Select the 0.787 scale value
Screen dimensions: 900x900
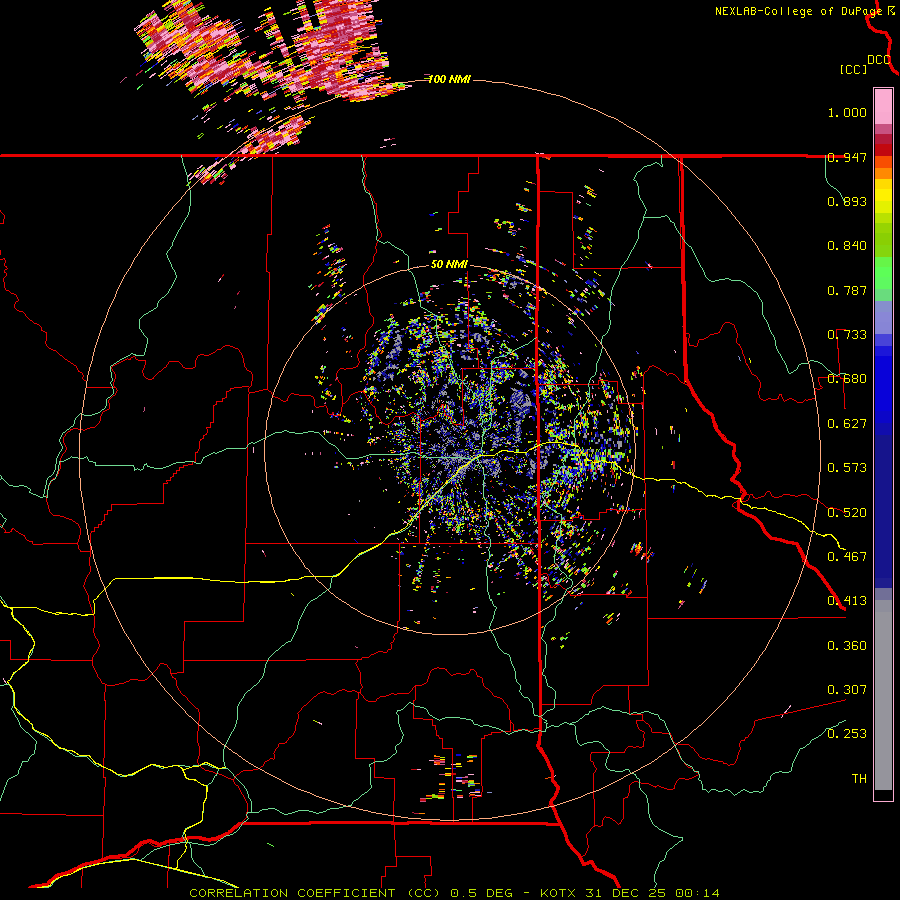point(847,290)
